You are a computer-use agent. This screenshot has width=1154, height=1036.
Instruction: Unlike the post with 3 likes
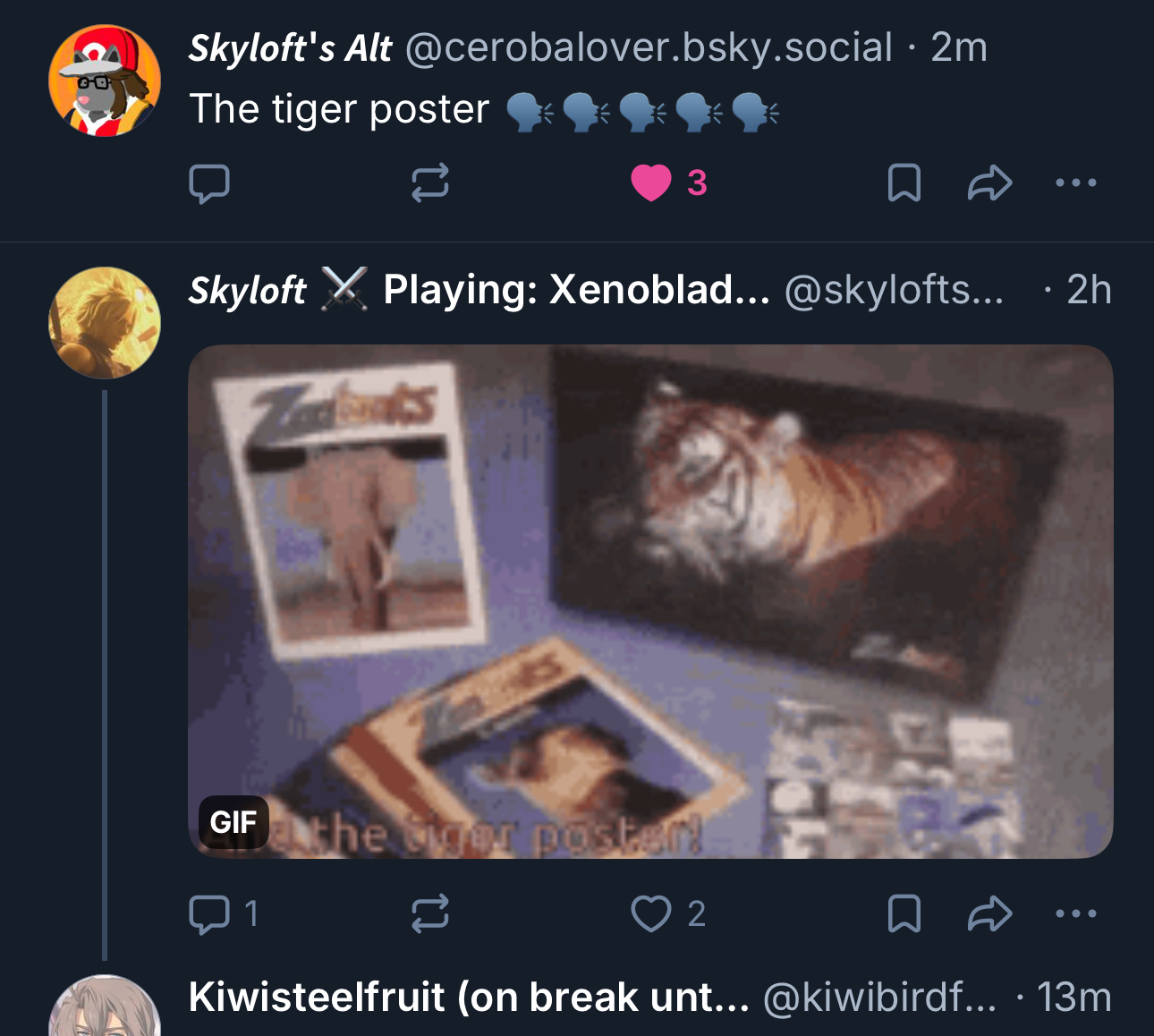[x=651, y=183]
